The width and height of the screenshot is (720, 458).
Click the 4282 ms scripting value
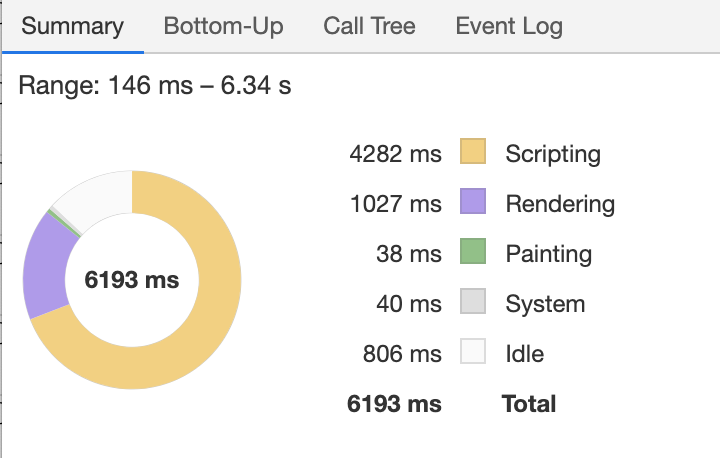pyautogui.click(x=395, y=154)
